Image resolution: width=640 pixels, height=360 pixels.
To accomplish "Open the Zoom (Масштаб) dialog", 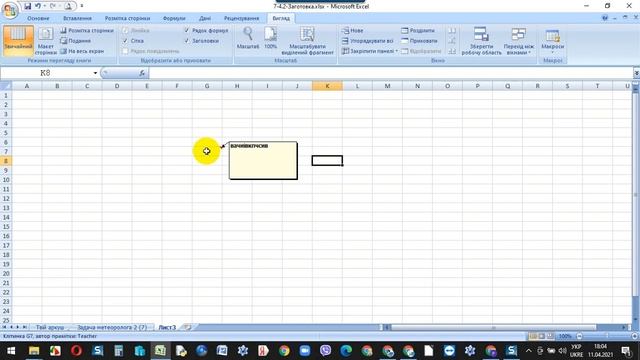I will coord(248,38).
